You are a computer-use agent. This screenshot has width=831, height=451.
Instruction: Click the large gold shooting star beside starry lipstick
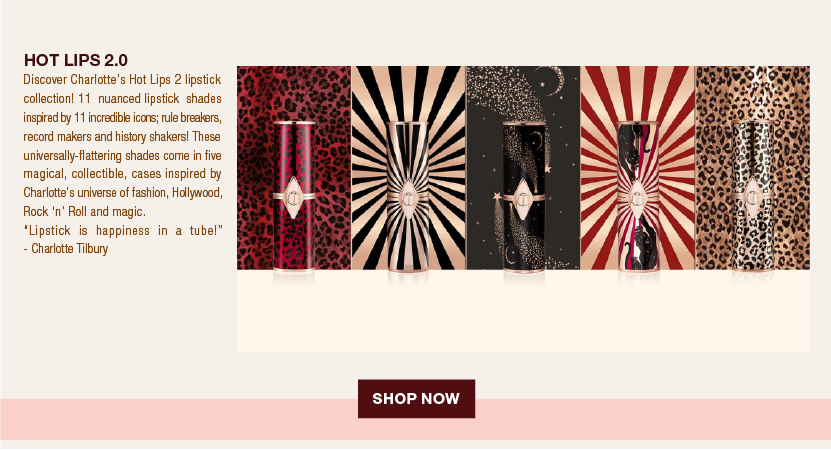497,198
